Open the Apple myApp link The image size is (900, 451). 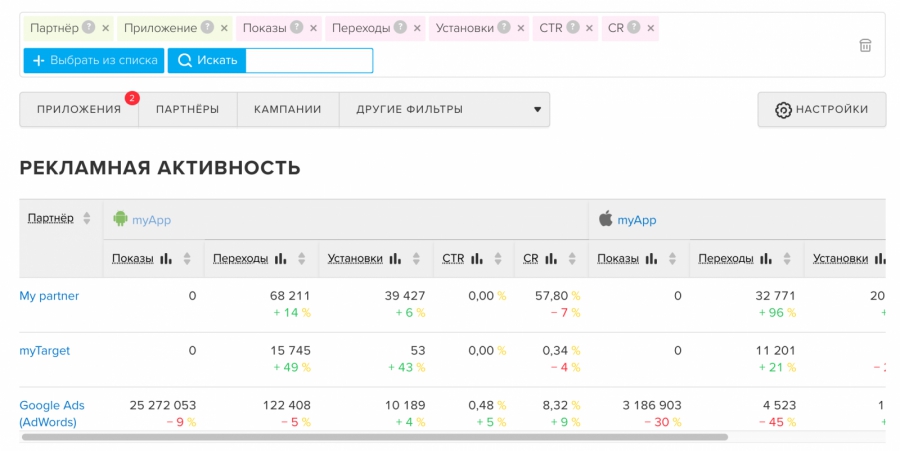(637, 220)
